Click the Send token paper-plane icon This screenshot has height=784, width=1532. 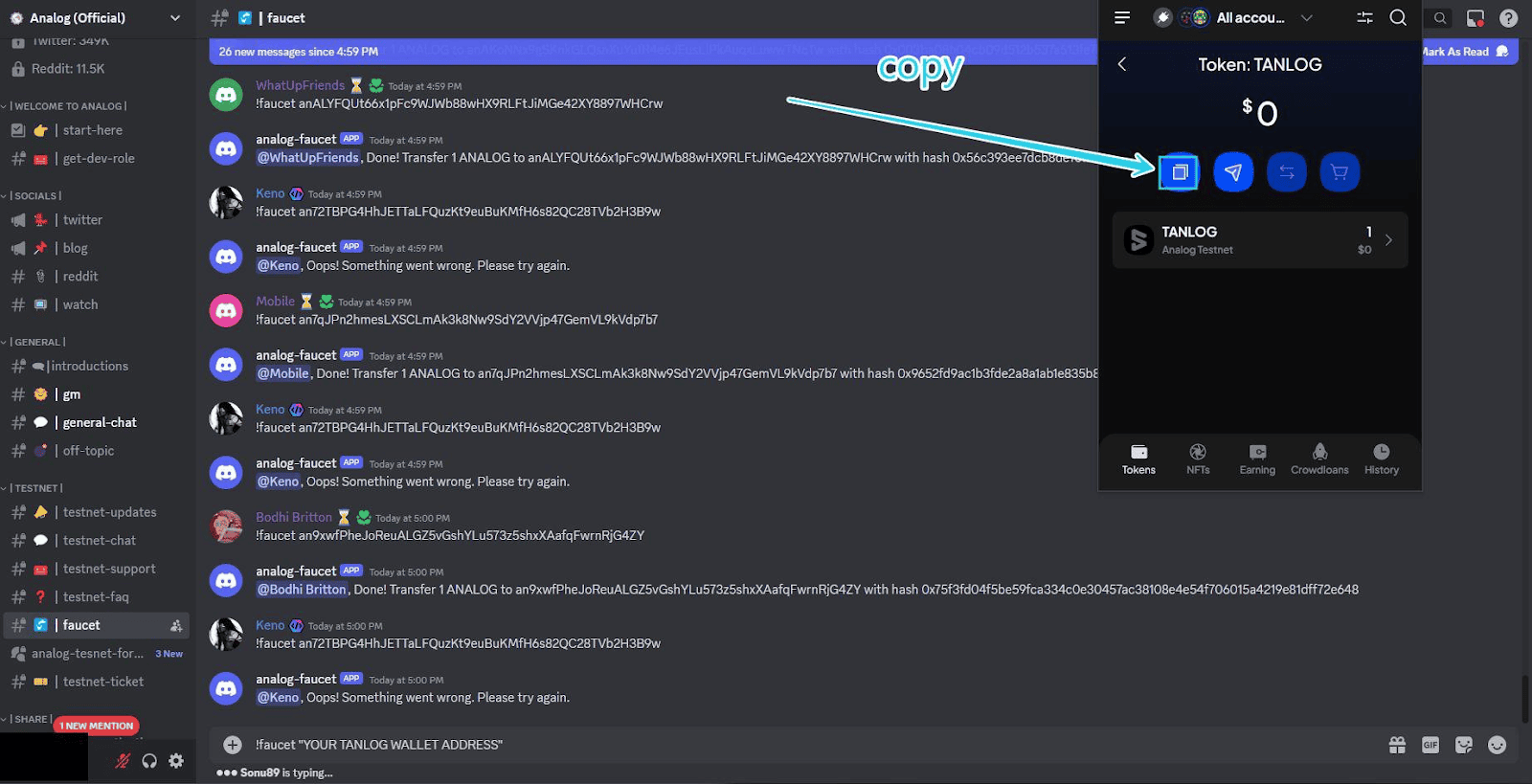(1233, 172)
